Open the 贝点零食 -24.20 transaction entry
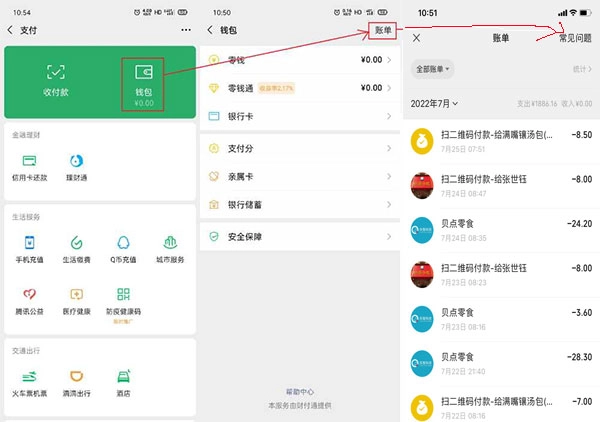This screenshot has width=600, height=422. point(500,229)
